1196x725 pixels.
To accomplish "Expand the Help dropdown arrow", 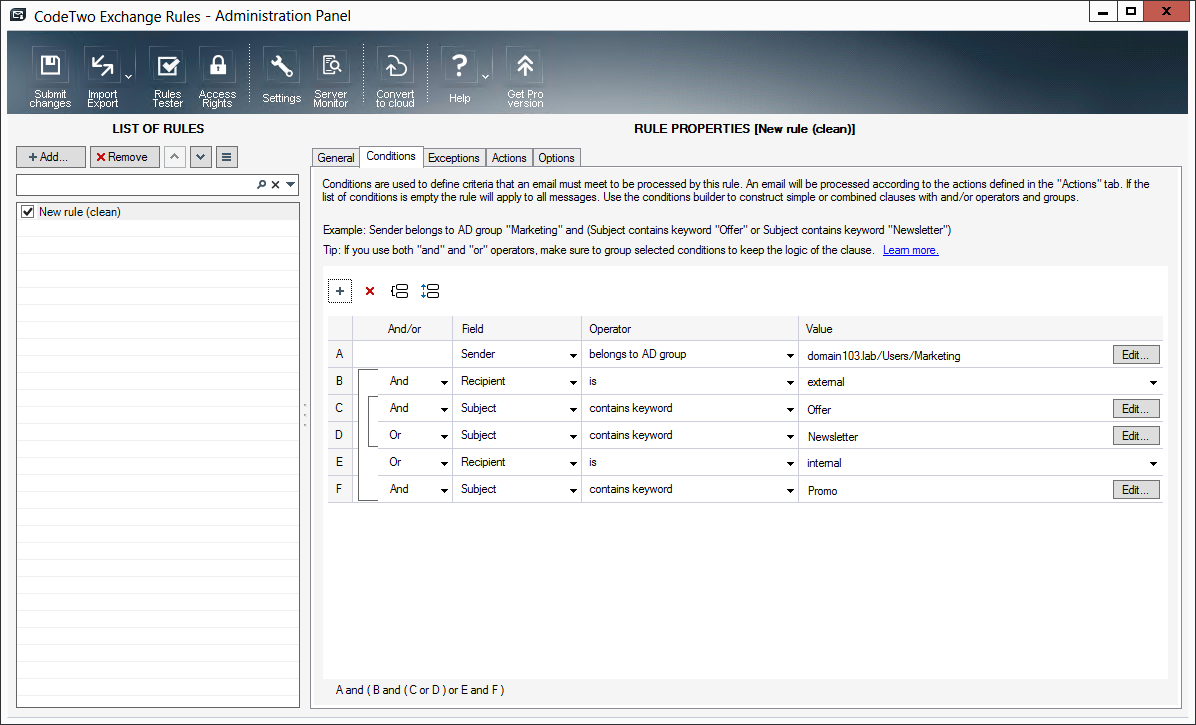I will (x=485, y=77).
